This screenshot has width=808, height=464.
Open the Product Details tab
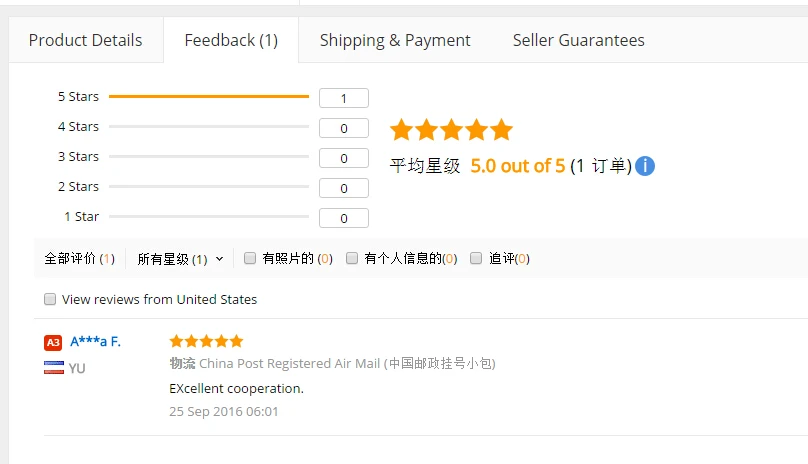(85, 41)
